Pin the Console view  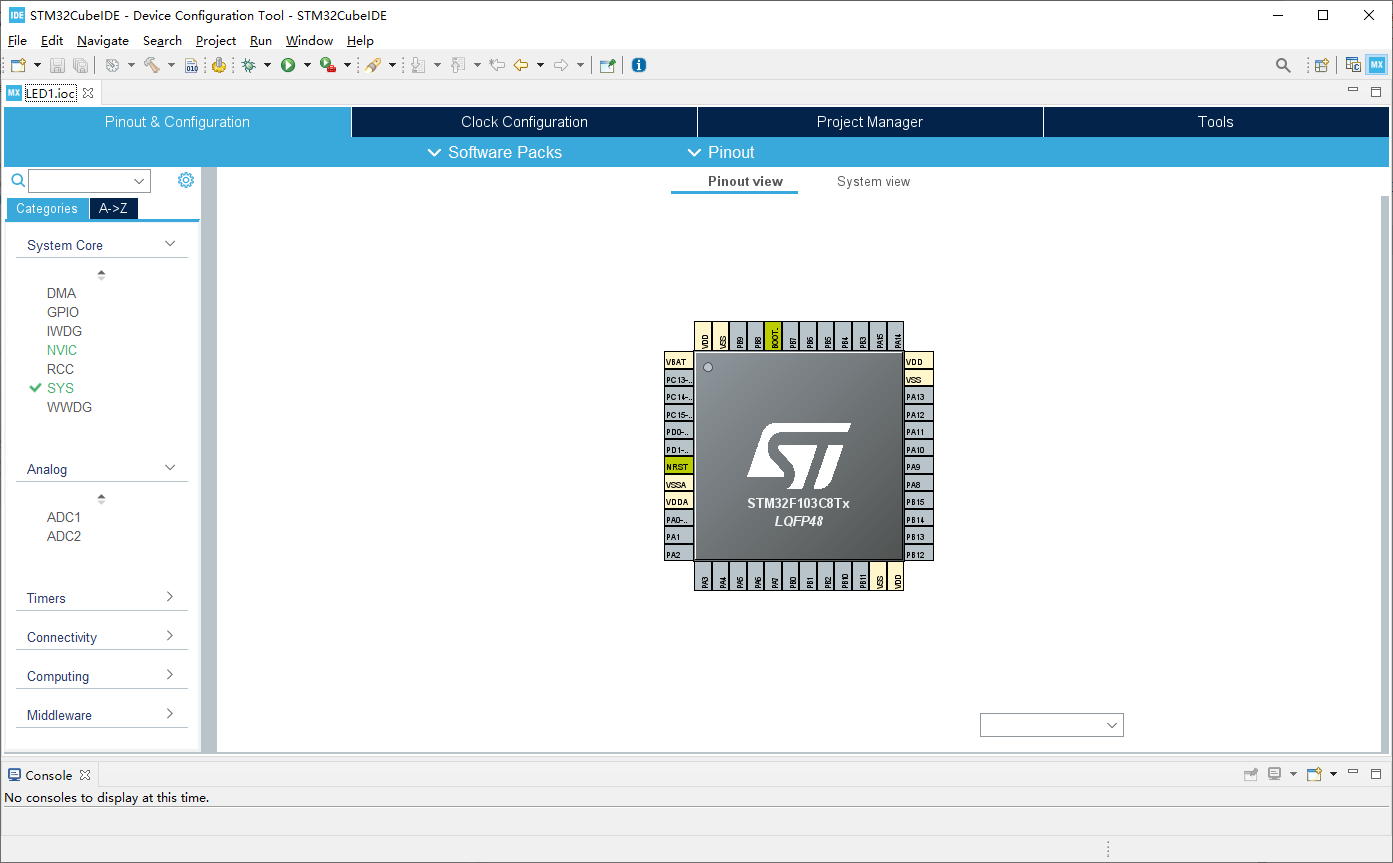(1251, 773)
